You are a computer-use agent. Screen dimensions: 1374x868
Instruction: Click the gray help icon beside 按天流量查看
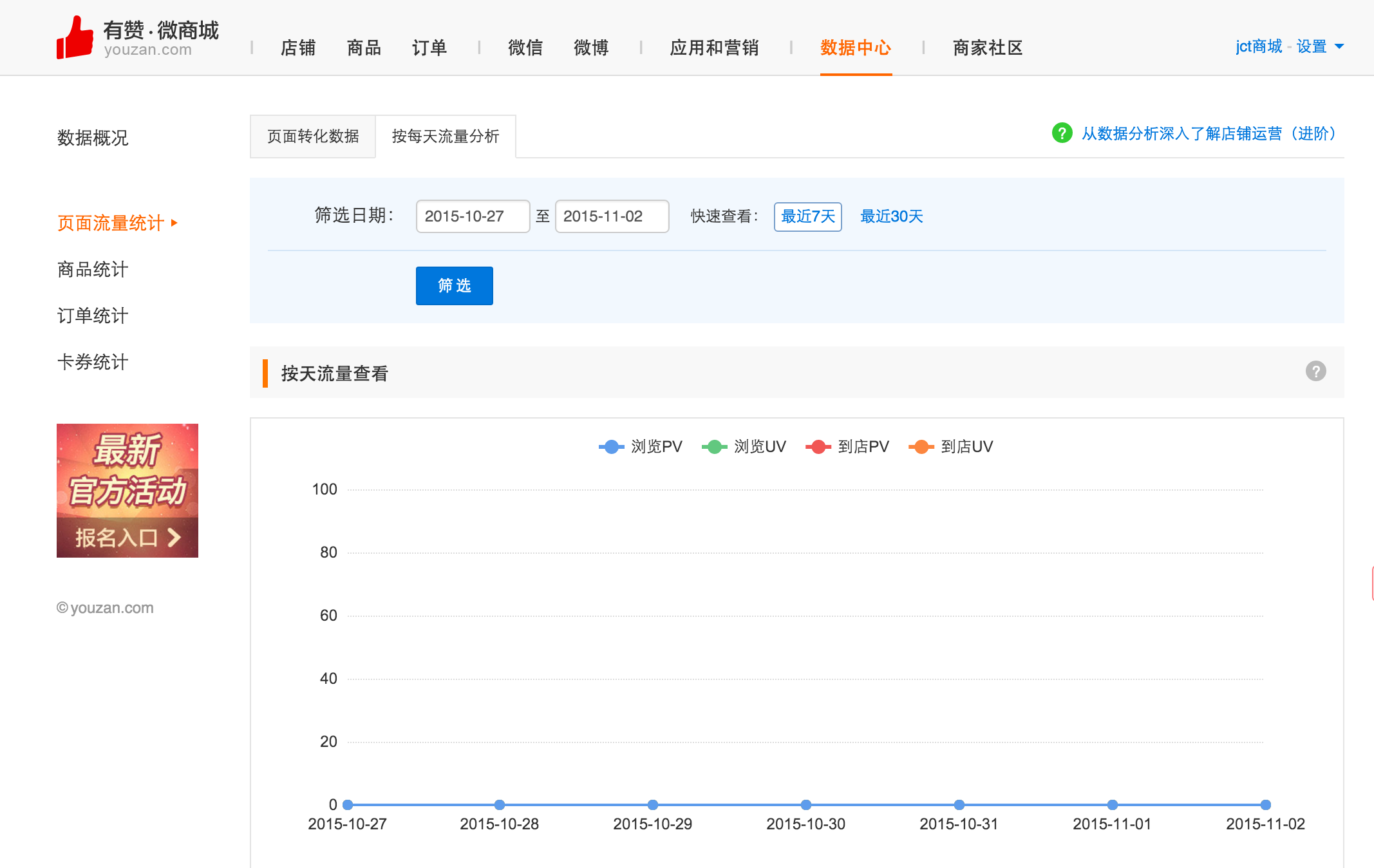click(x=1315, y=371)
